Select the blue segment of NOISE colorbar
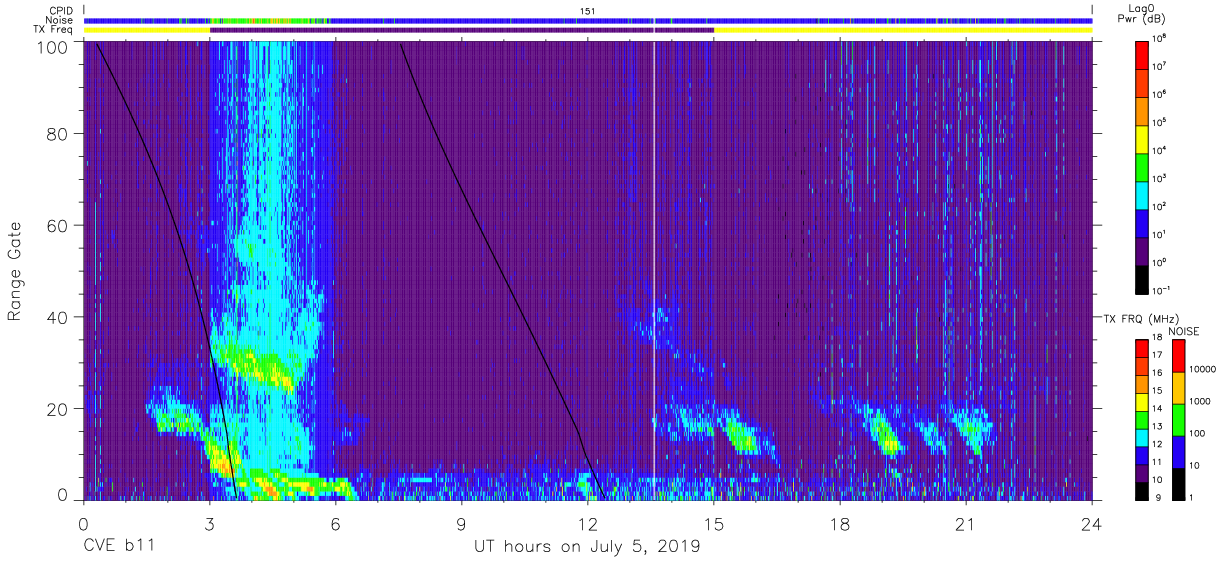The height and width of the screenshot is (567, 1228). [x=1178, y=450]
